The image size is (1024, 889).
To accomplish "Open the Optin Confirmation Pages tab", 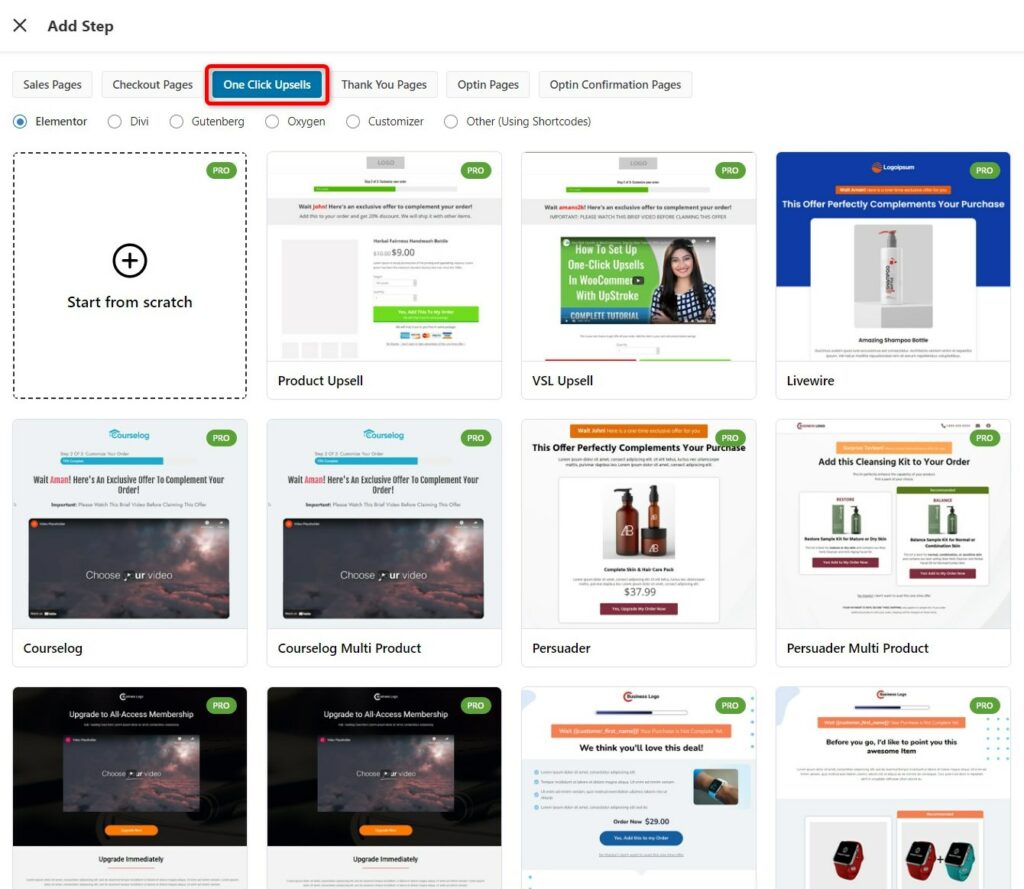I will pyautogui.click(x=615, y=84).
